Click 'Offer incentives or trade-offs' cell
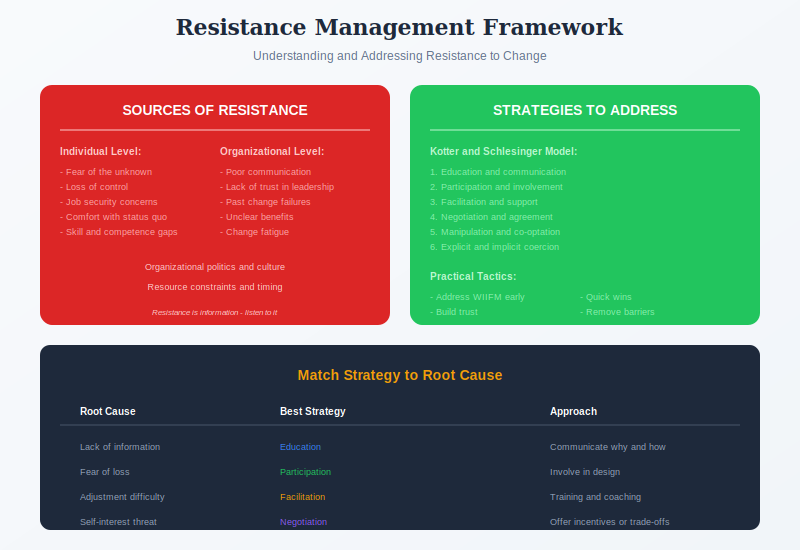This screenshot has width=800, height=550. [x=610, y=522]
